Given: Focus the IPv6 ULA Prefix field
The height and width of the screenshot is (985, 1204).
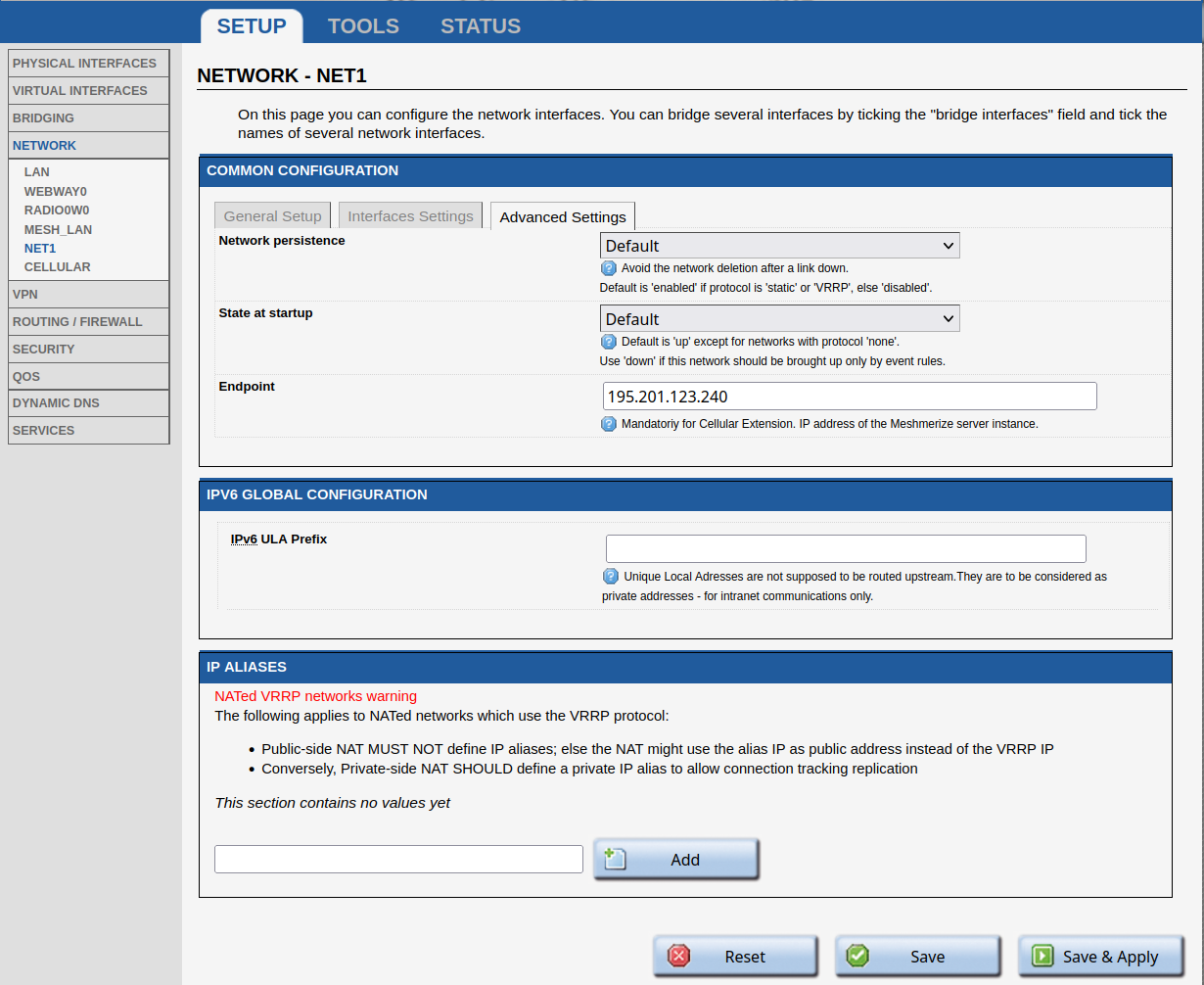Looking at the screenshot, I should [845, 548].
